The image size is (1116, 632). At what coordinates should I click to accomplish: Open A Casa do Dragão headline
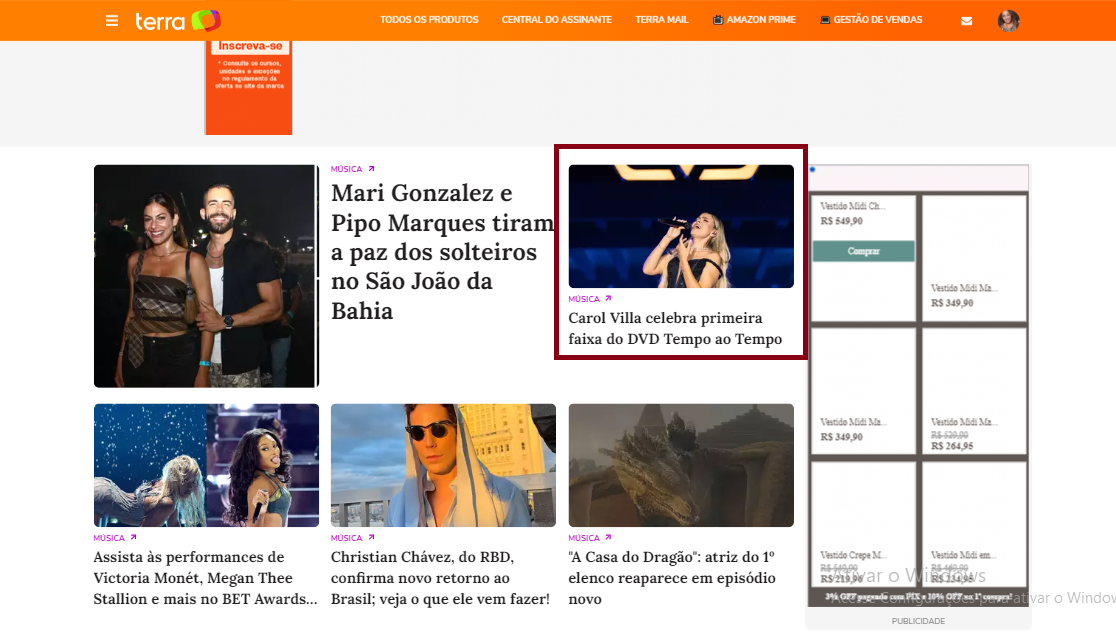672,578
